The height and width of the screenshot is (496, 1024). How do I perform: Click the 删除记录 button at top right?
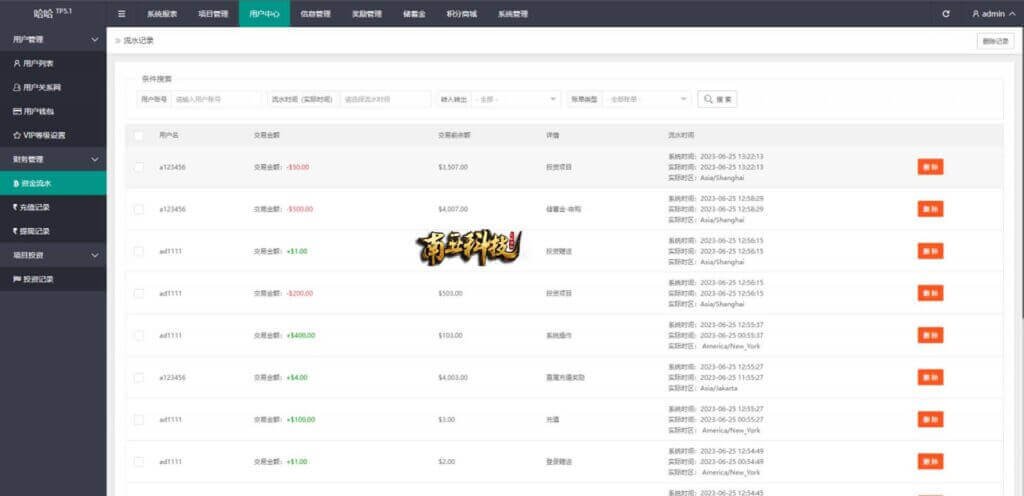(995, 41)
